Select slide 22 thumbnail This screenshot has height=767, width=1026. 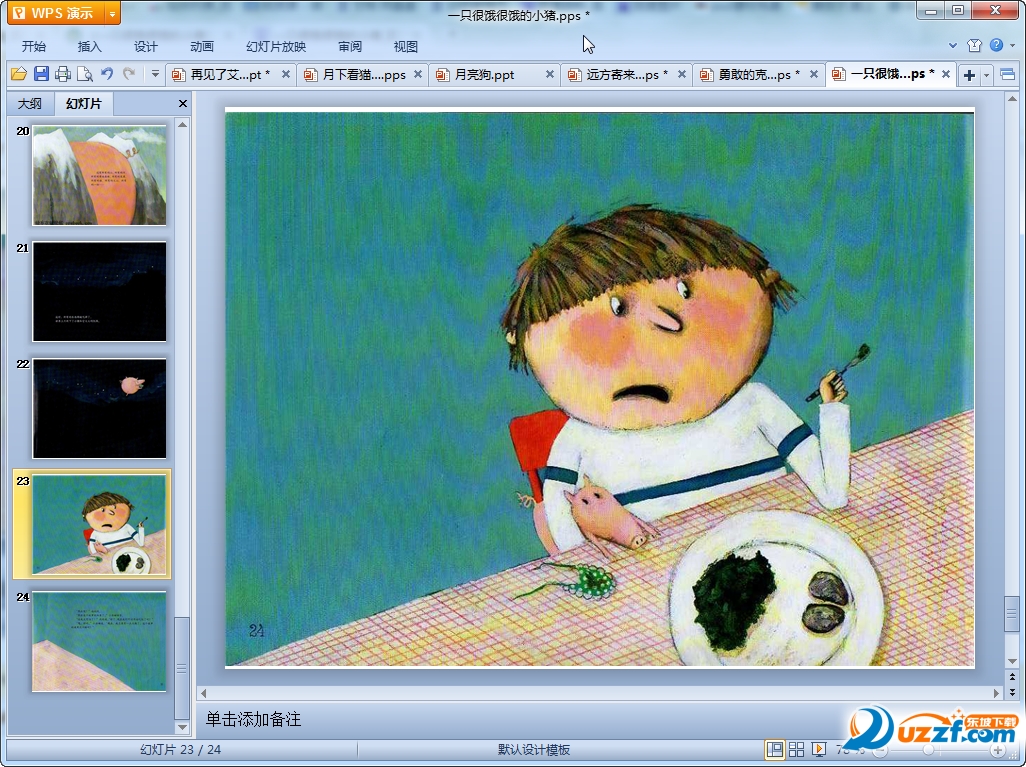pyautogui.click(x=99, y=408)
